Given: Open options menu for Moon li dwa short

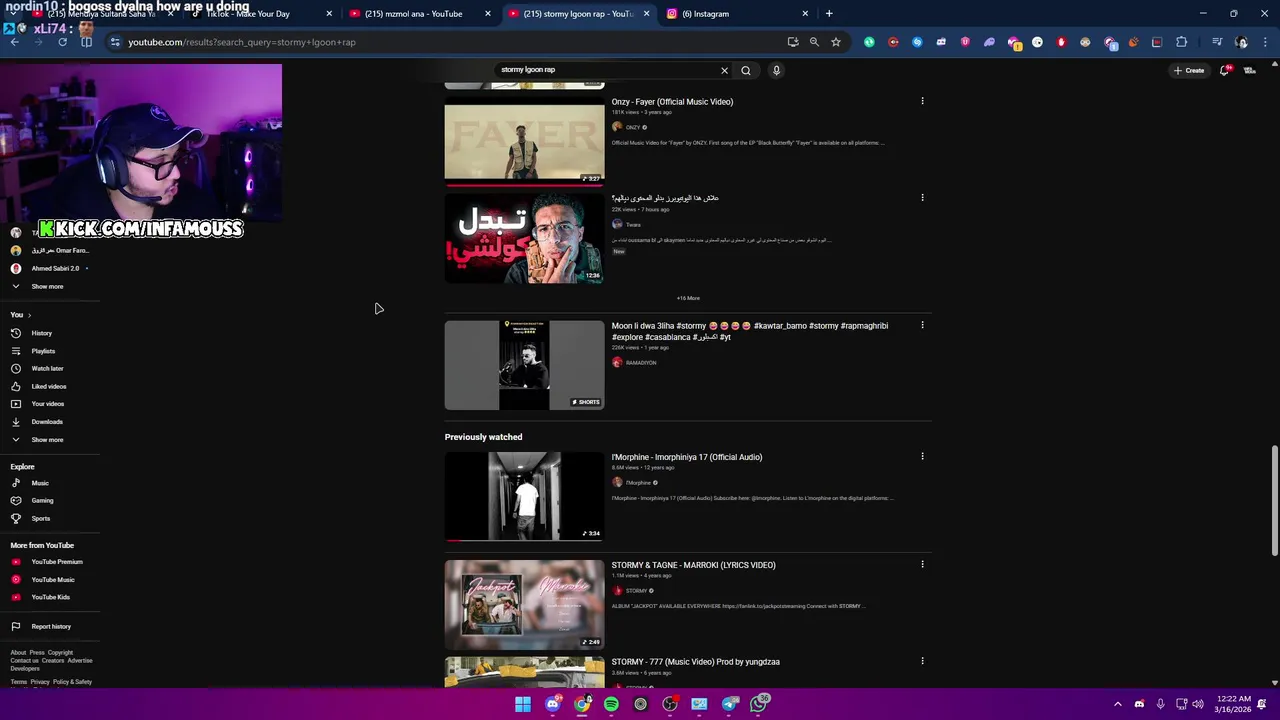Looking at the screenshot, I should (x=922, y=325).
